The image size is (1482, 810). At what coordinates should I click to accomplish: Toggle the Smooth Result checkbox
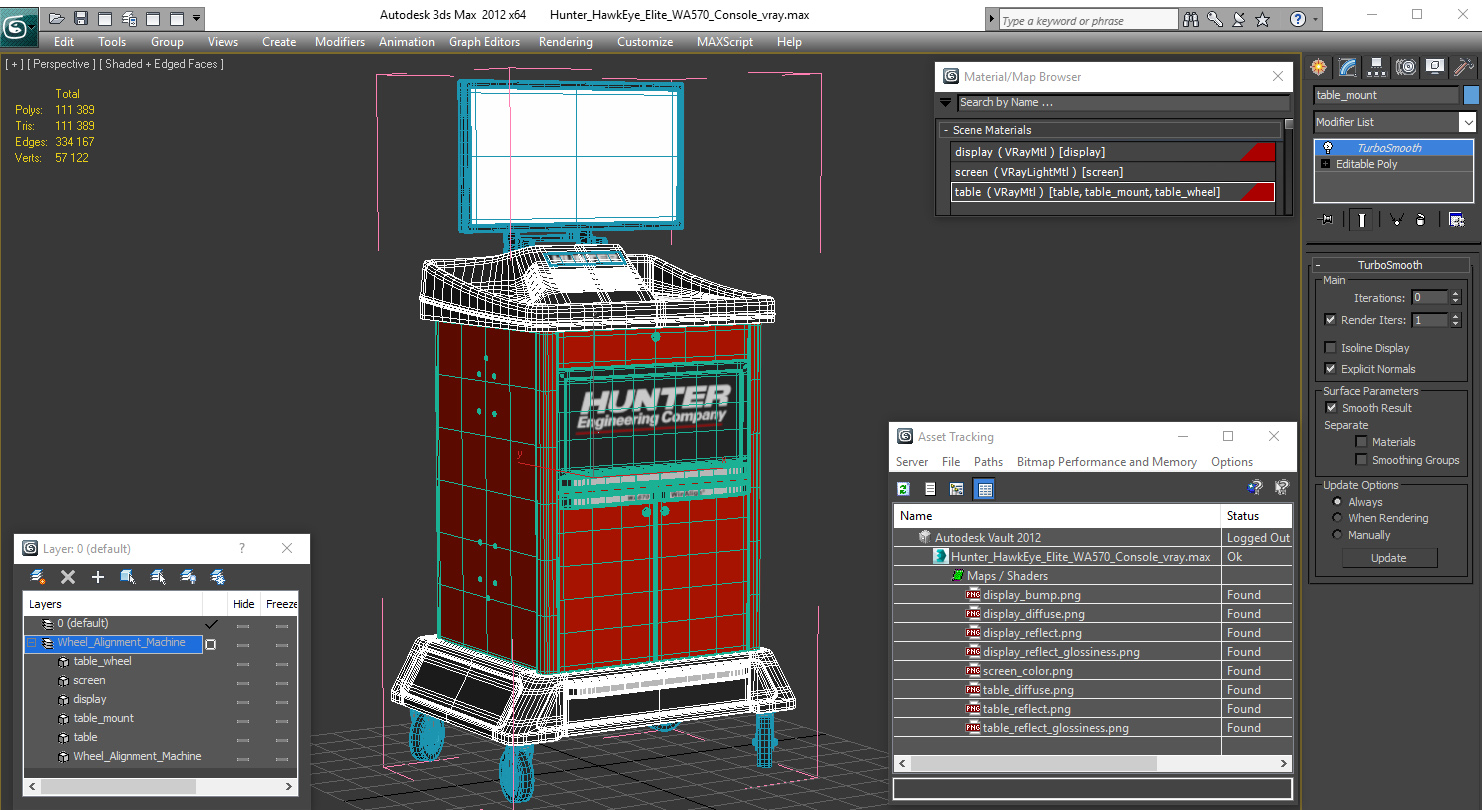(x=1331, y=408)
